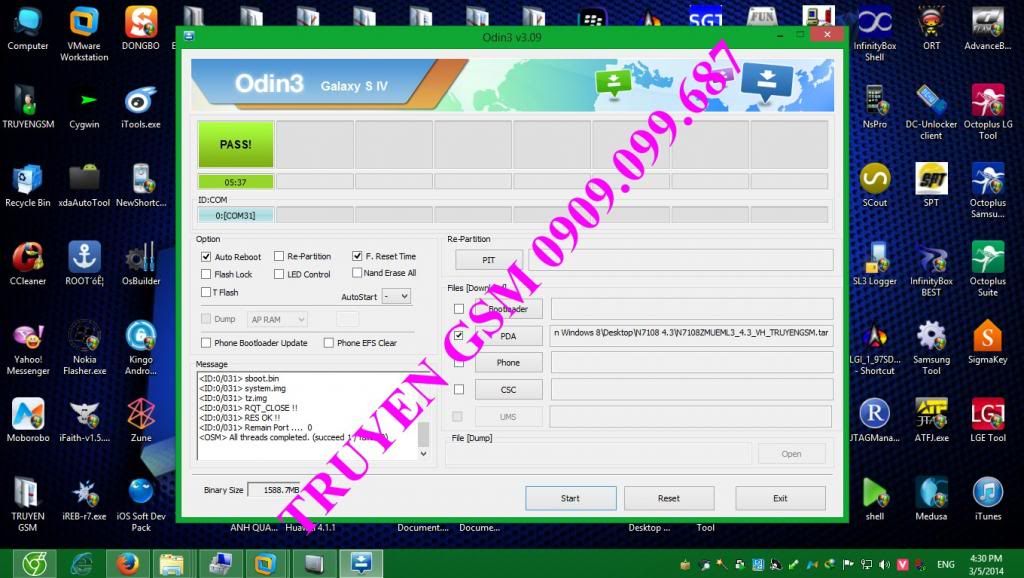Open Octoplus LG Tool icon

coord(987,112)
